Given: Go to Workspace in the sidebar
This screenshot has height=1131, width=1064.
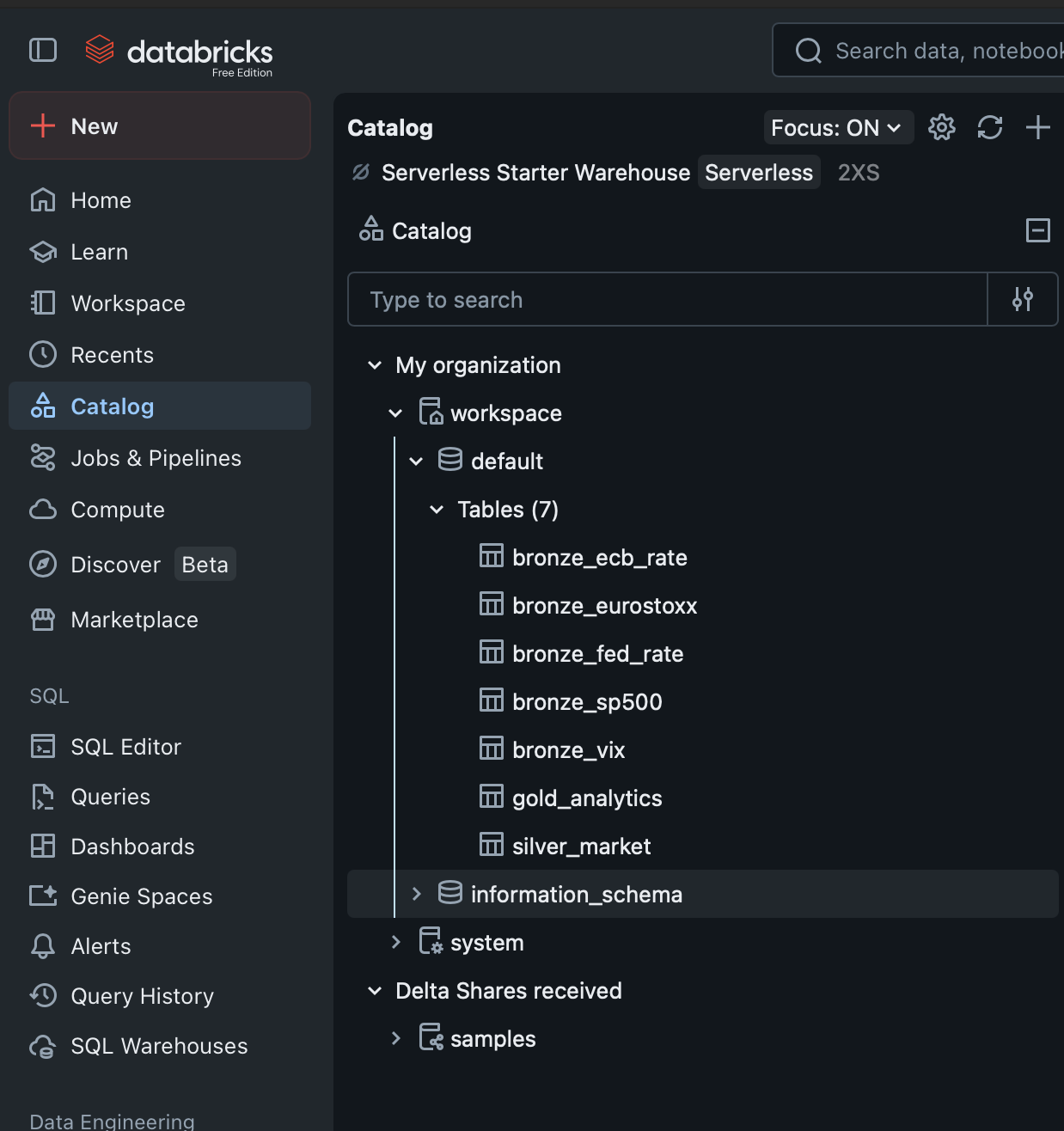Looking at the screenshot, I should [x=160, y=303].
